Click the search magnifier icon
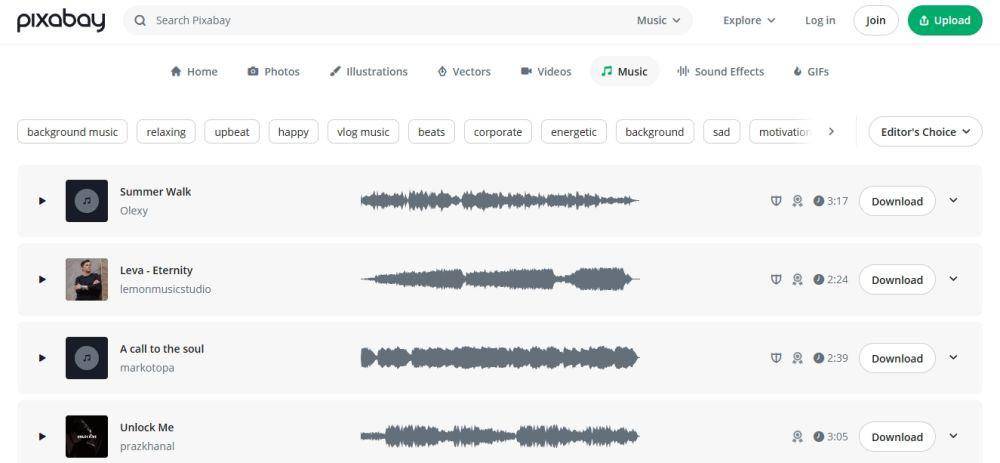1000x463 pixels. pyautogui.click(x=140, y=20)
